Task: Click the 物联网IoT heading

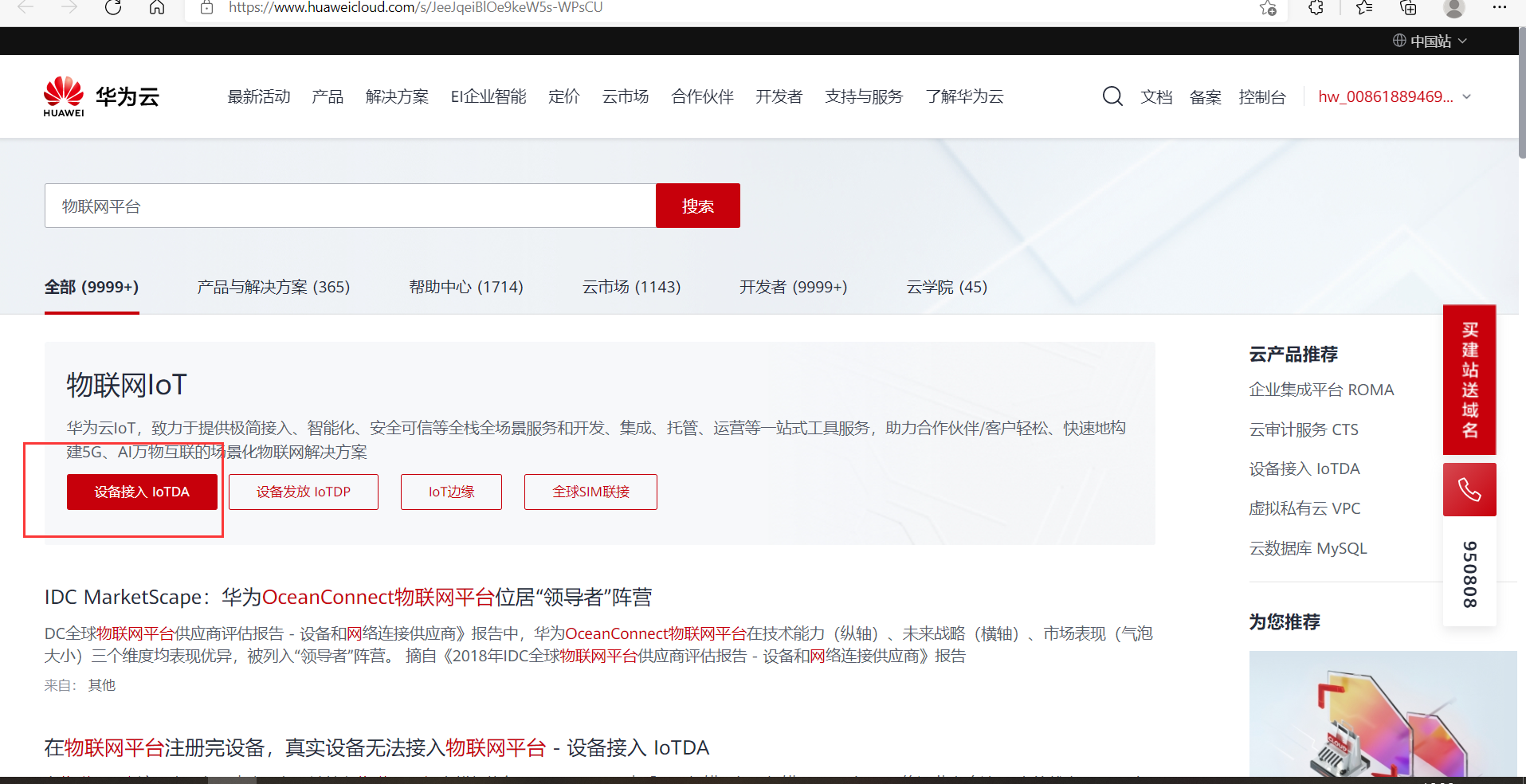Action: [x=127, y=385]
